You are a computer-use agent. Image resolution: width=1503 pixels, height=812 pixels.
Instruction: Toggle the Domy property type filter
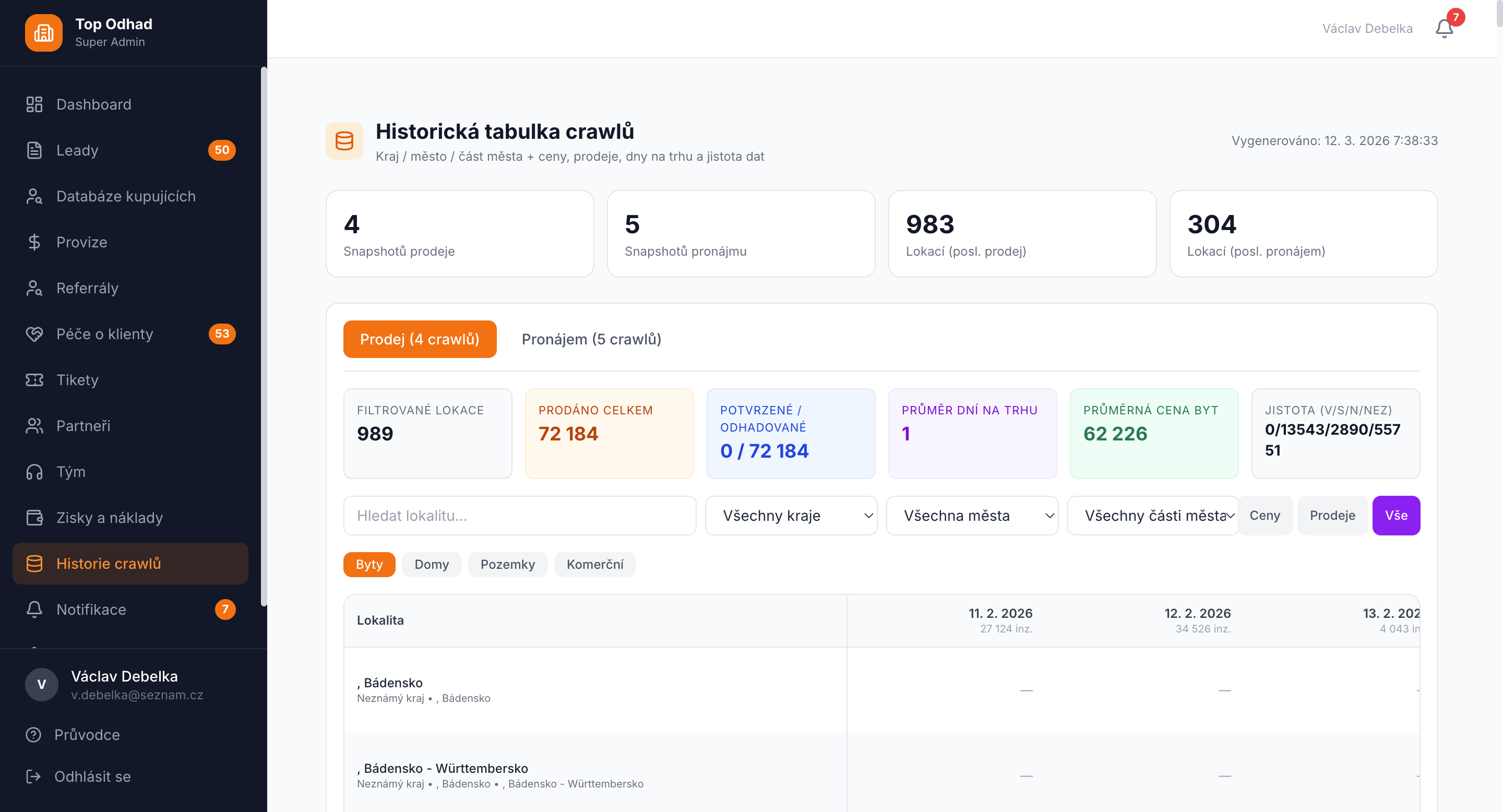[x=431, y=564]
